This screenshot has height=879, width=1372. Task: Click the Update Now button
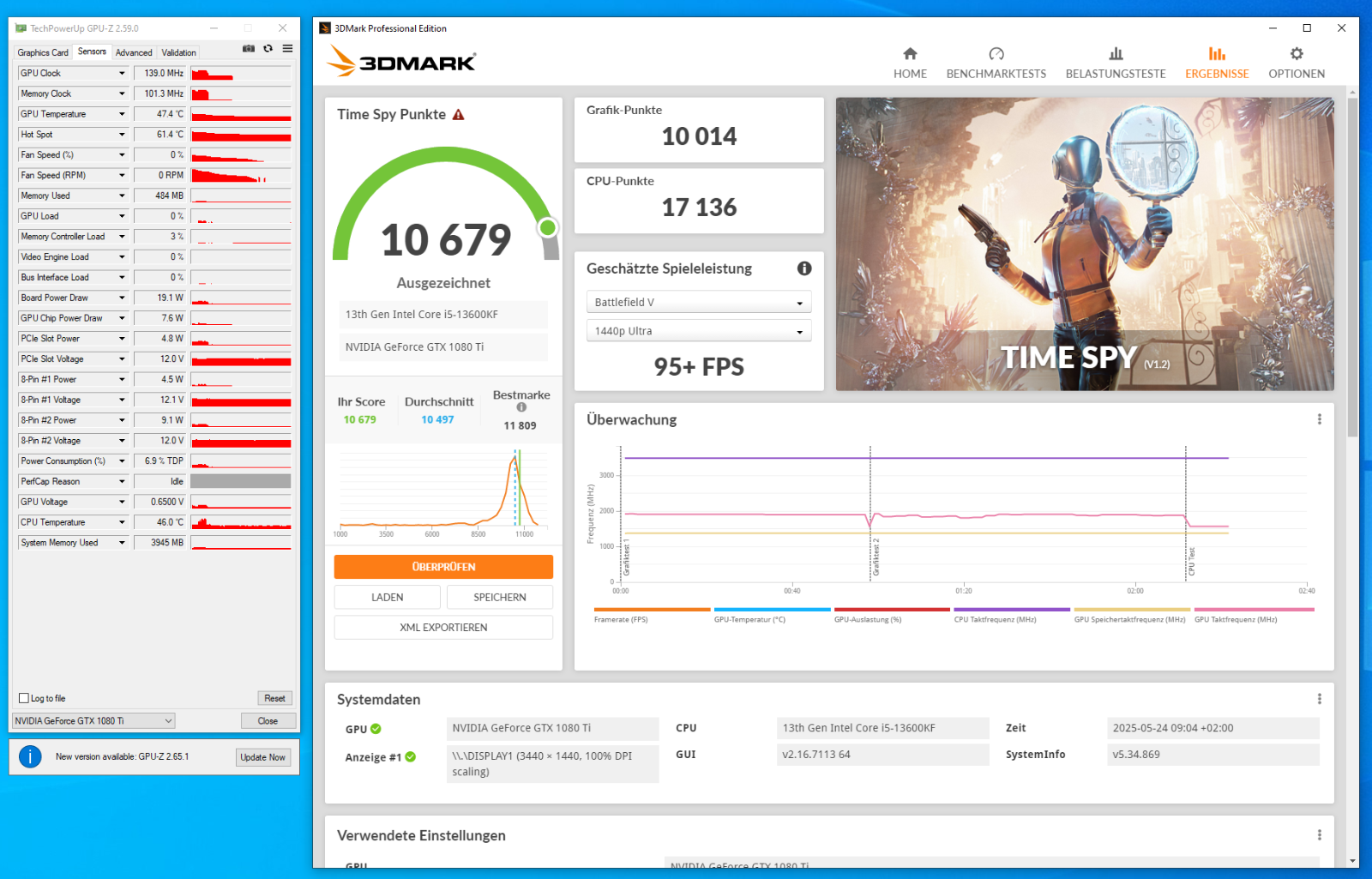coord(263,757)
